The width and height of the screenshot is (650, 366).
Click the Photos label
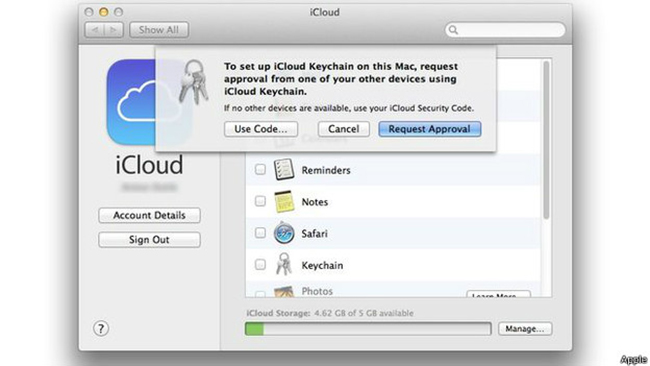pos(317,291)
